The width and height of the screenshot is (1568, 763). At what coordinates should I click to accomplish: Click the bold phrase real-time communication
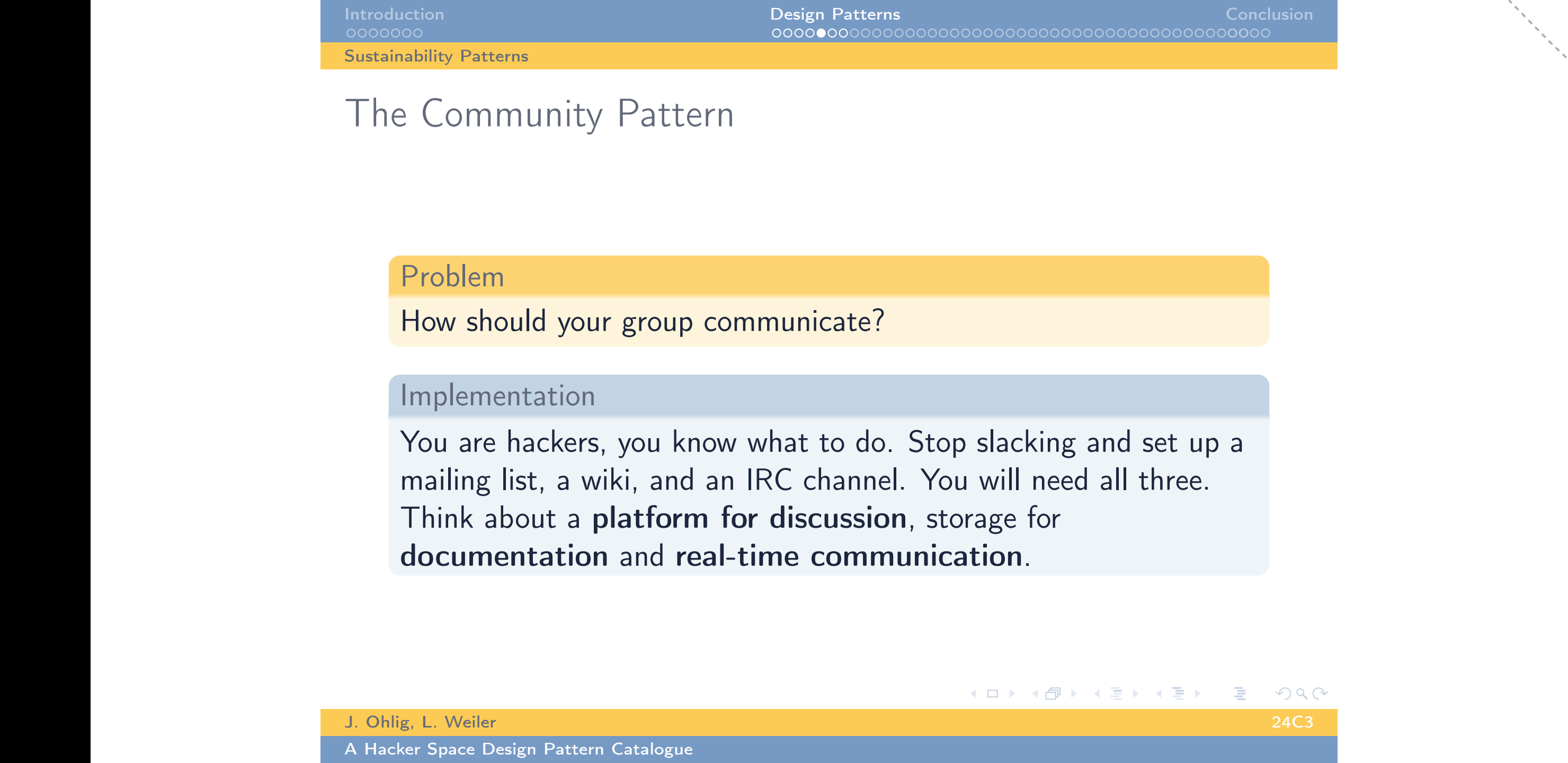[x=849, y=556]
